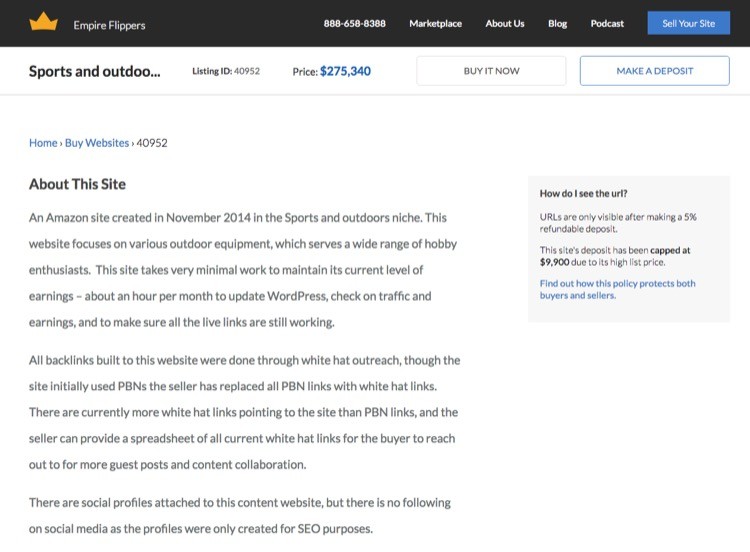Open the Empire Flippers home text link
750x552 pixels.
(x=109, y=25)
